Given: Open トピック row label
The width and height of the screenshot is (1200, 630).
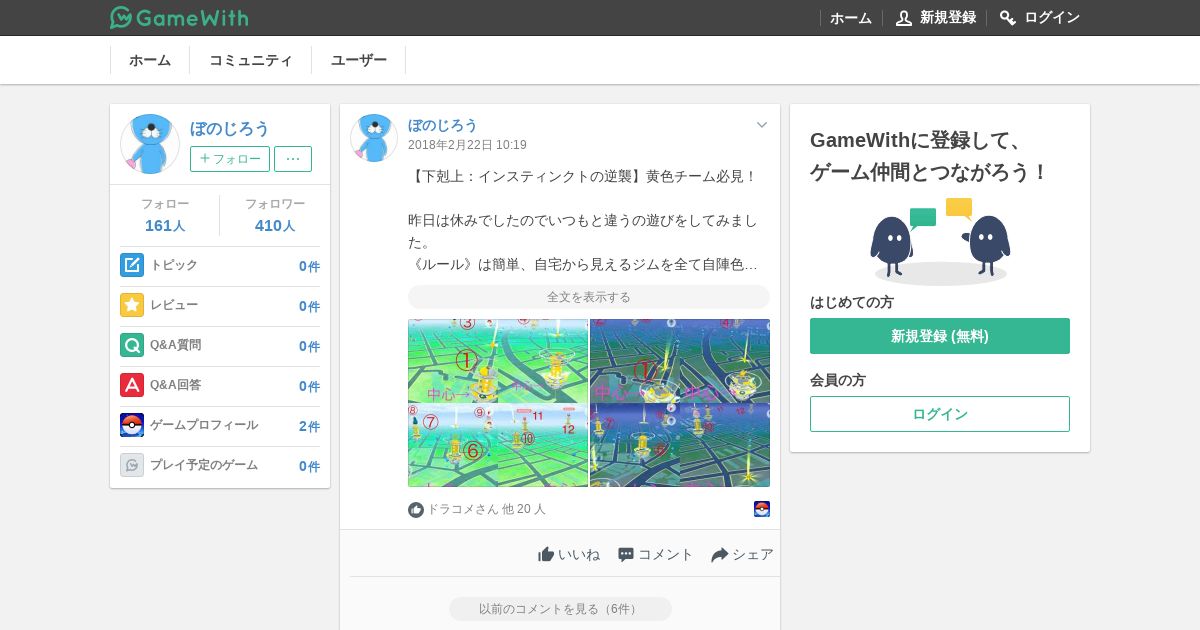Looking at the screenshot, I should (174, 265).
